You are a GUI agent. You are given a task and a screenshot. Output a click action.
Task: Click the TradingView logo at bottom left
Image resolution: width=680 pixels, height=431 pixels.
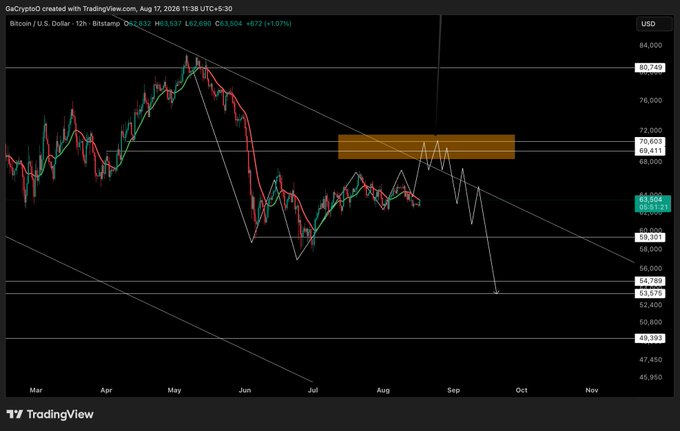point(50,415)
